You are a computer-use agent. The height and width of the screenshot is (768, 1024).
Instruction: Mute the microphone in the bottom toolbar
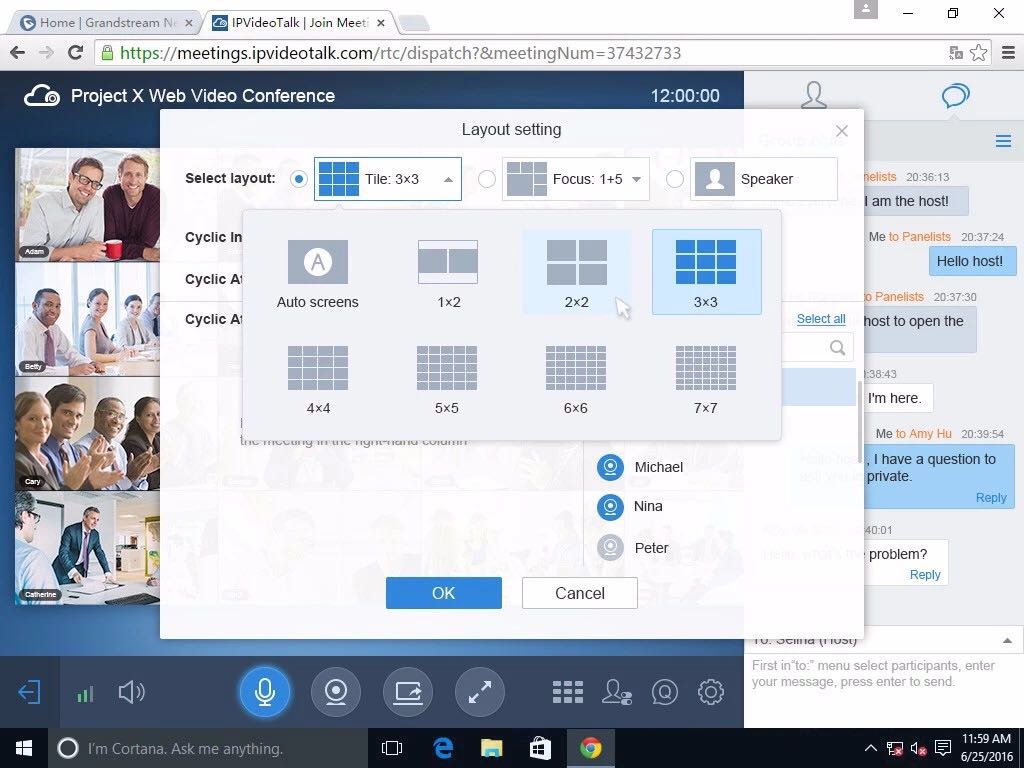click(x=264, y=692)
